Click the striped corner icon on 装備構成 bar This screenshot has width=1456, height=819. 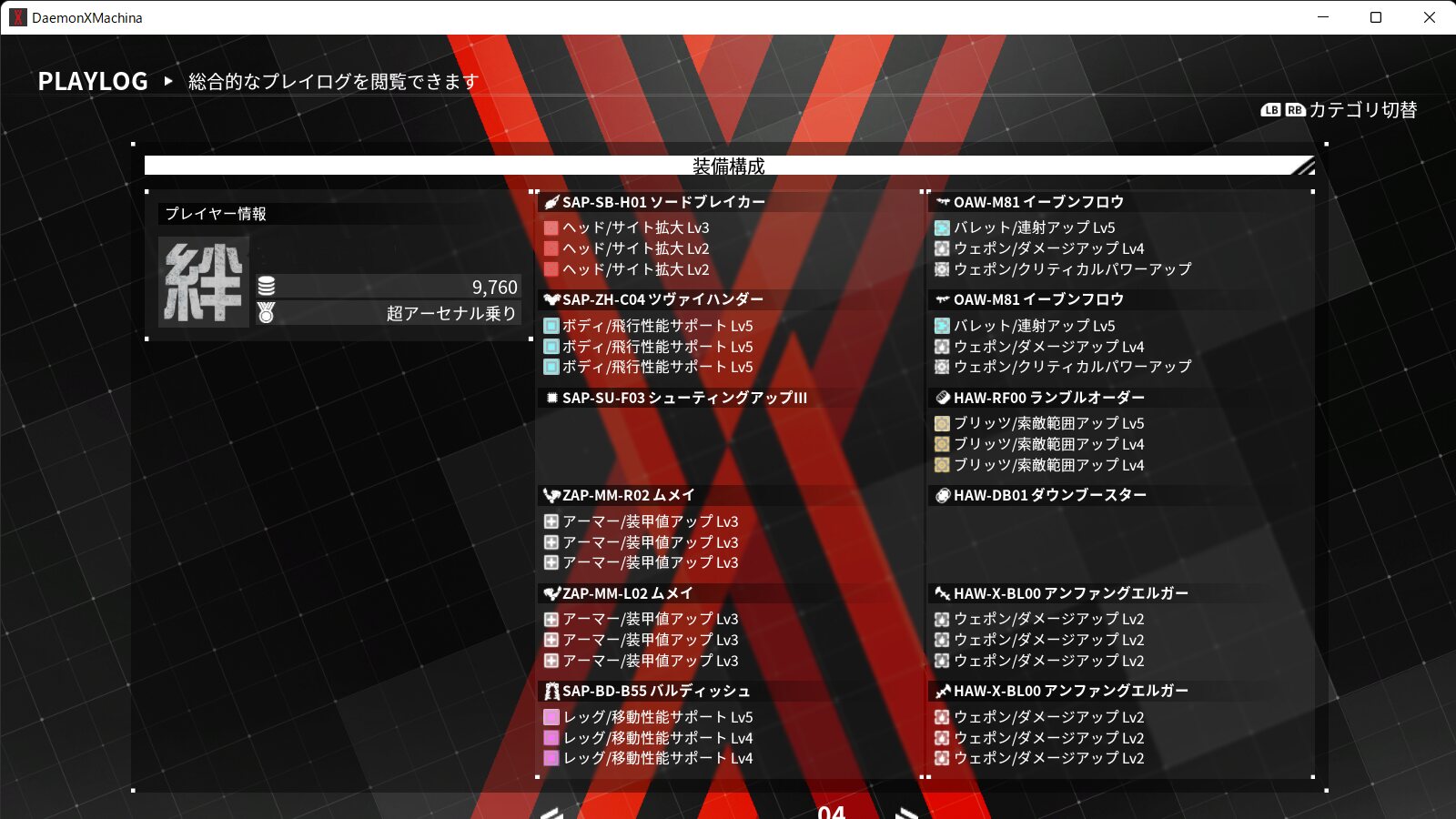tap(1304, 166)
